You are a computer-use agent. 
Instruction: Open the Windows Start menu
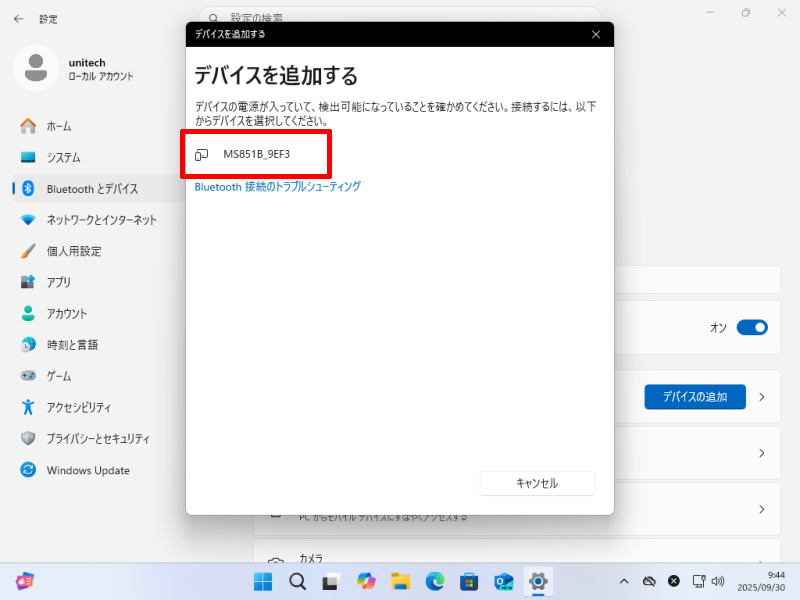(x=263, y=581)
